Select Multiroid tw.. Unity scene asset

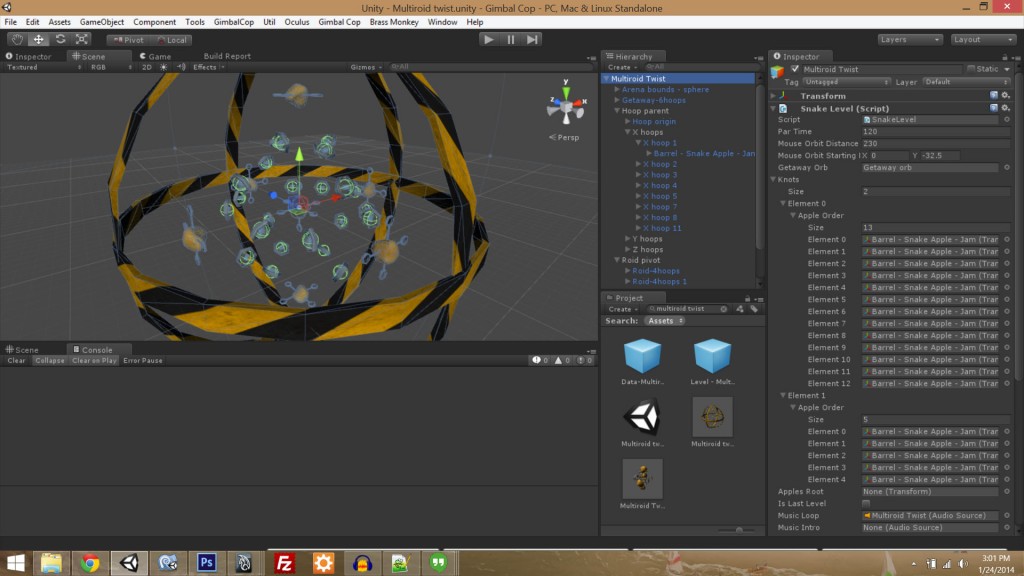643,417
